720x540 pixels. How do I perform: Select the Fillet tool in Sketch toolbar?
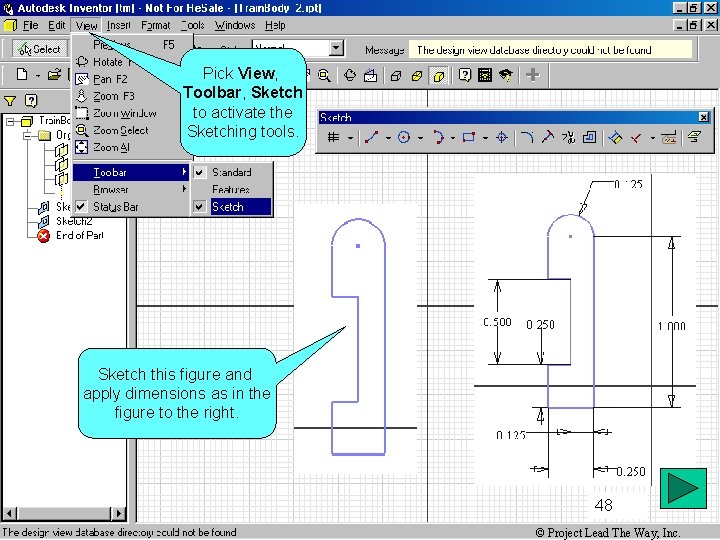(x=528, y=137)
